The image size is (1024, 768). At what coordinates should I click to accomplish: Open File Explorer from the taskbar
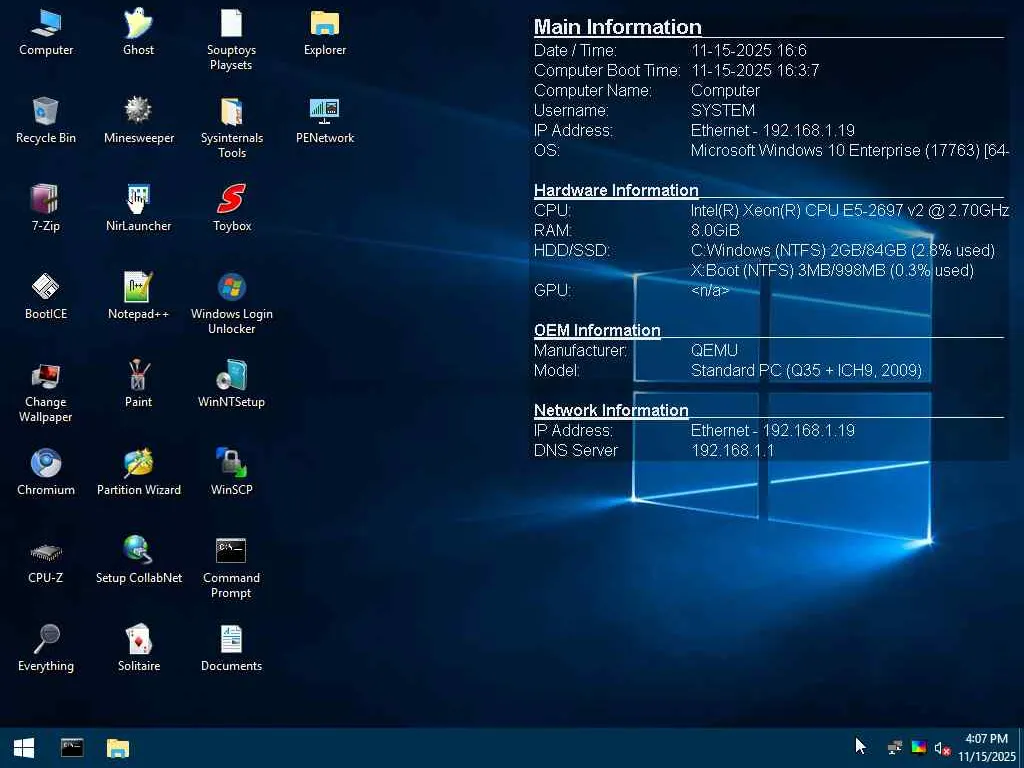118,748
